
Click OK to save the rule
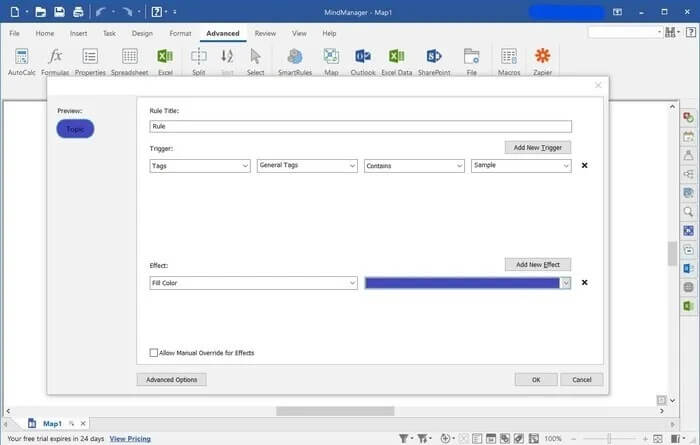pyautogui.click(x=536, y=379)
